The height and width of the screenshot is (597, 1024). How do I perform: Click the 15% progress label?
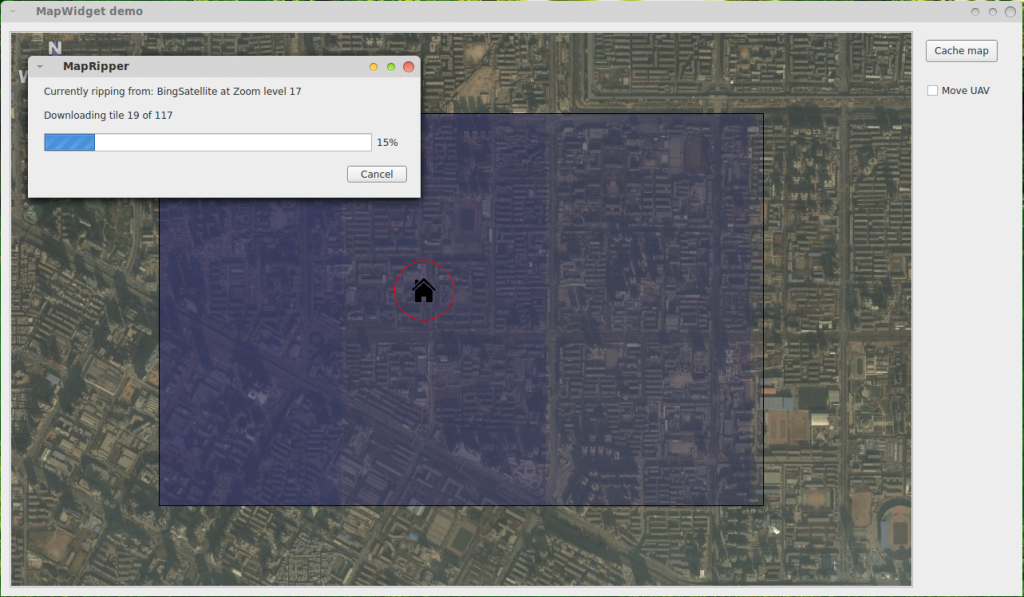387,143
